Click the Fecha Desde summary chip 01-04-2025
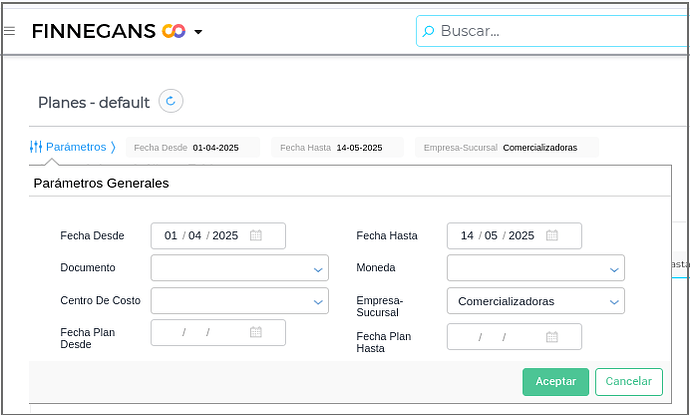Image resolution: width=690 pixels, height=415 pixels. tap(192, 148)
